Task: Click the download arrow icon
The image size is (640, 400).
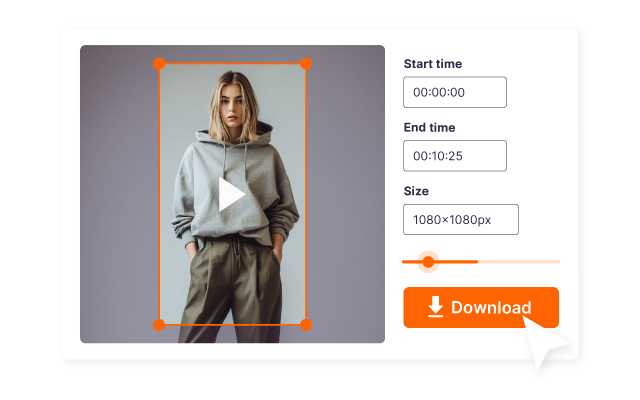Action: click(436, 307)
